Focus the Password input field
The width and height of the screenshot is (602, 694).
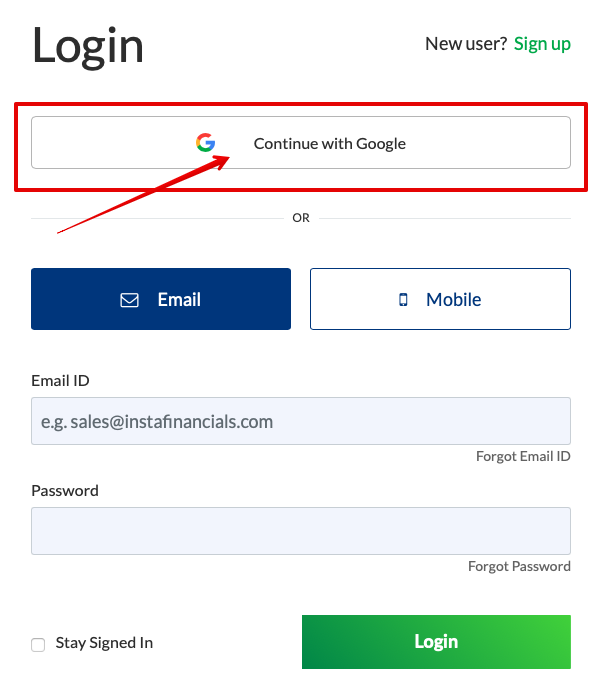pos(301,531)
